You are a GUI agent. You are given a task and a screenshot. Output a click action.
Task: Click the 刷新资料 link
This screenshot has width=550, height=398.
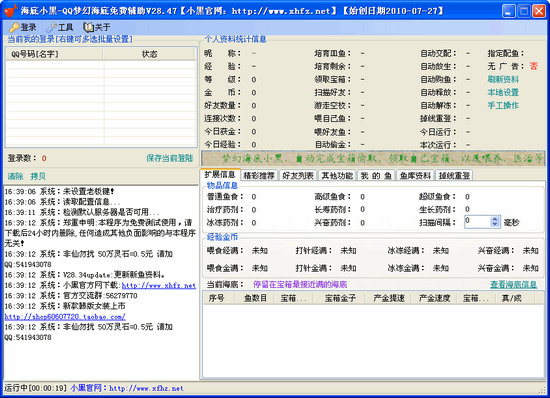coord(503,79)
